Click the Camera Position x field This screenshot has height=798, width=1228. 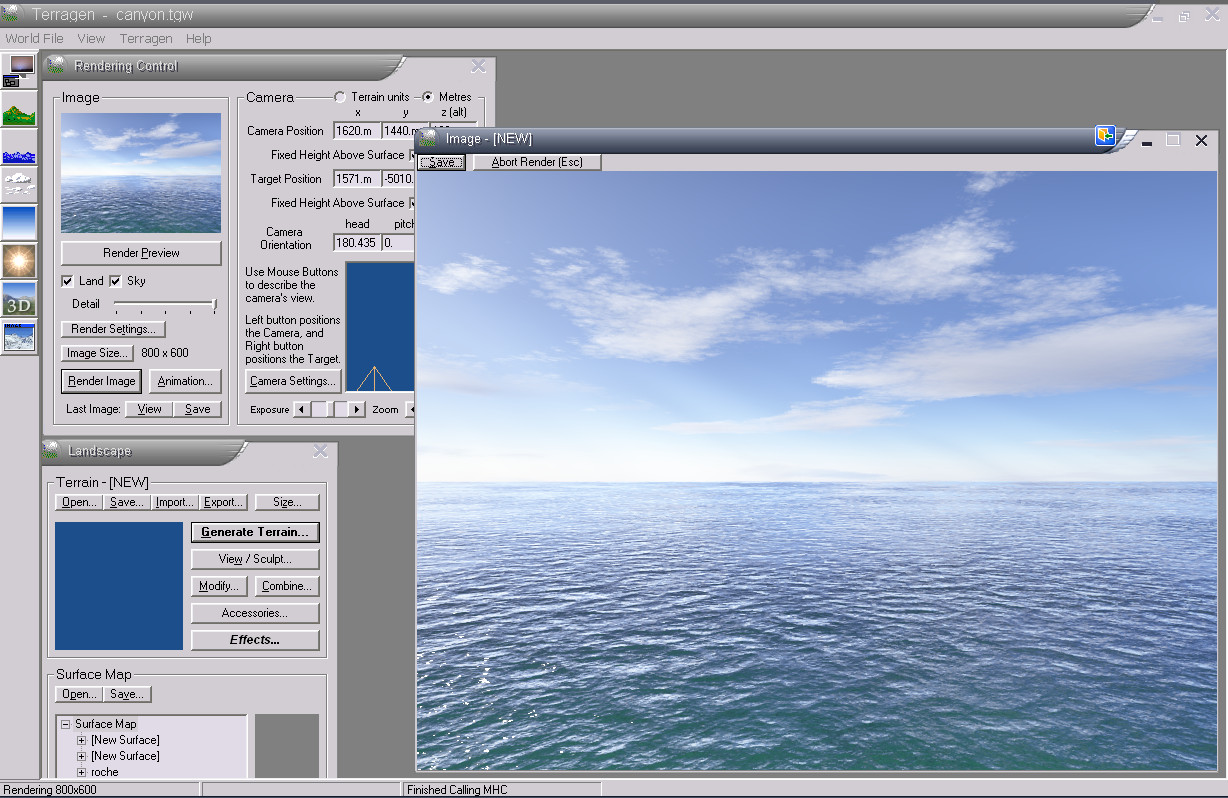click(x=357, y=131)
